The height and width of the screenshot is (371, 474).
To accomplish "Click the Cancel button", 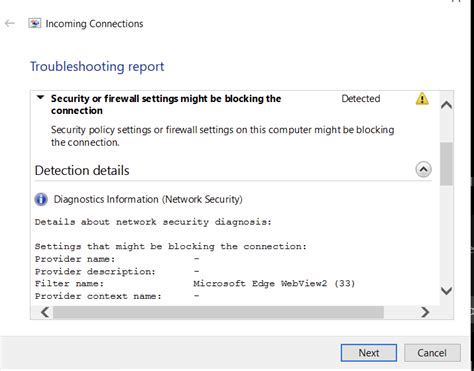I will [432, 353].
